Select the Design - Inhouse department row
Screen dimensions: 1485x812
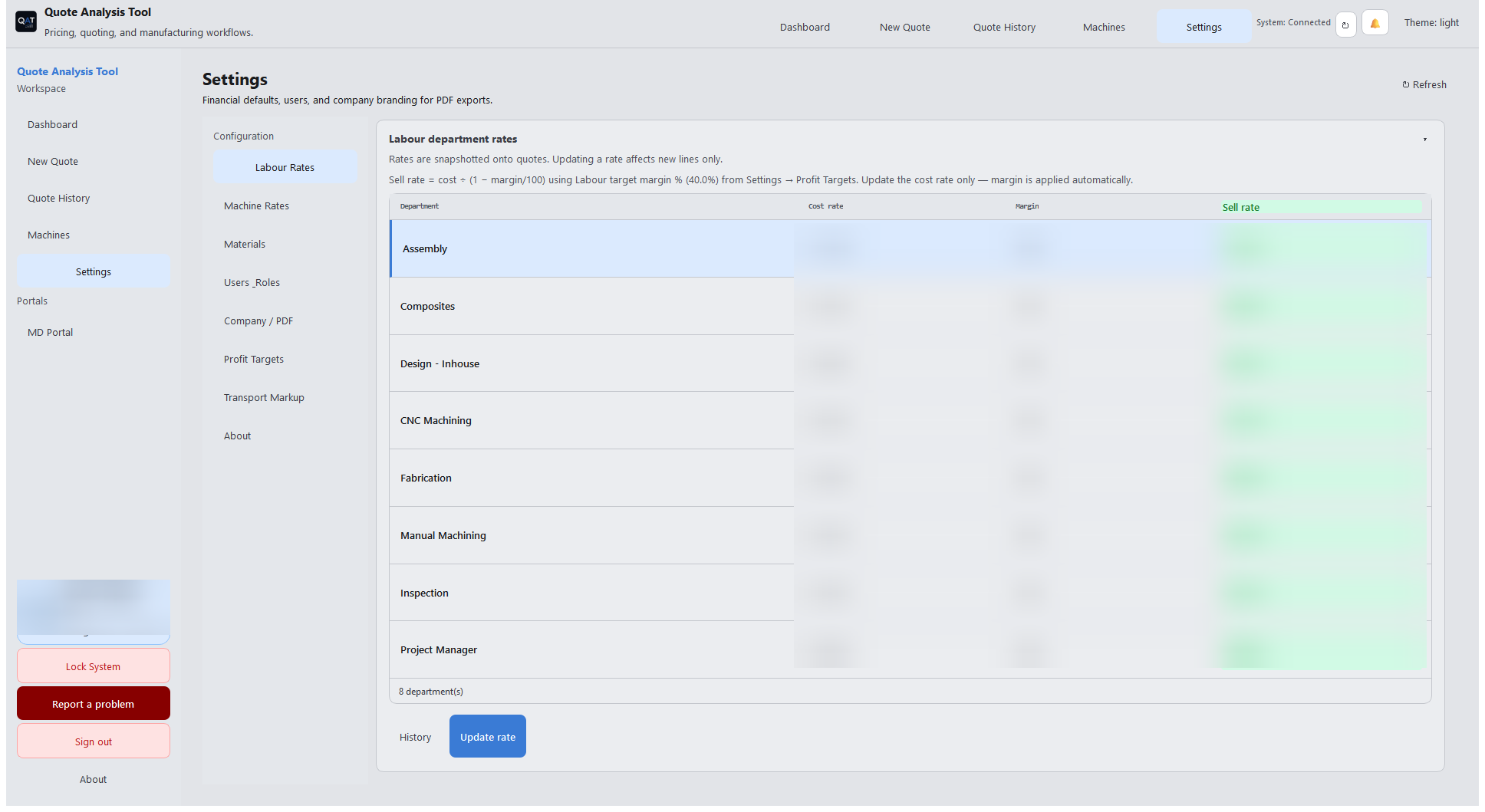pyautogui.click(x=910, y=364)
